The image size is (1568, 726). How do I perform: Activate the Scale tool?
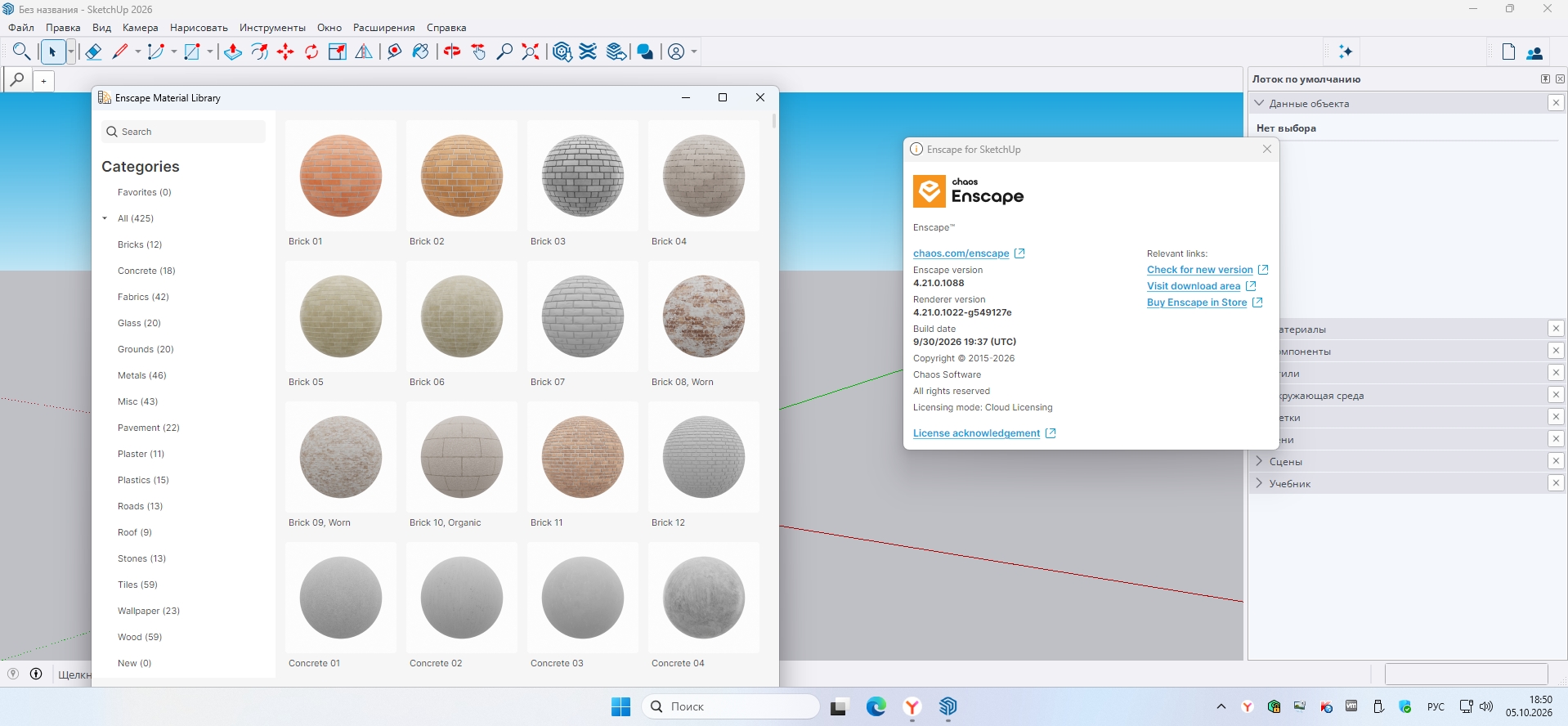click(338, 52)
